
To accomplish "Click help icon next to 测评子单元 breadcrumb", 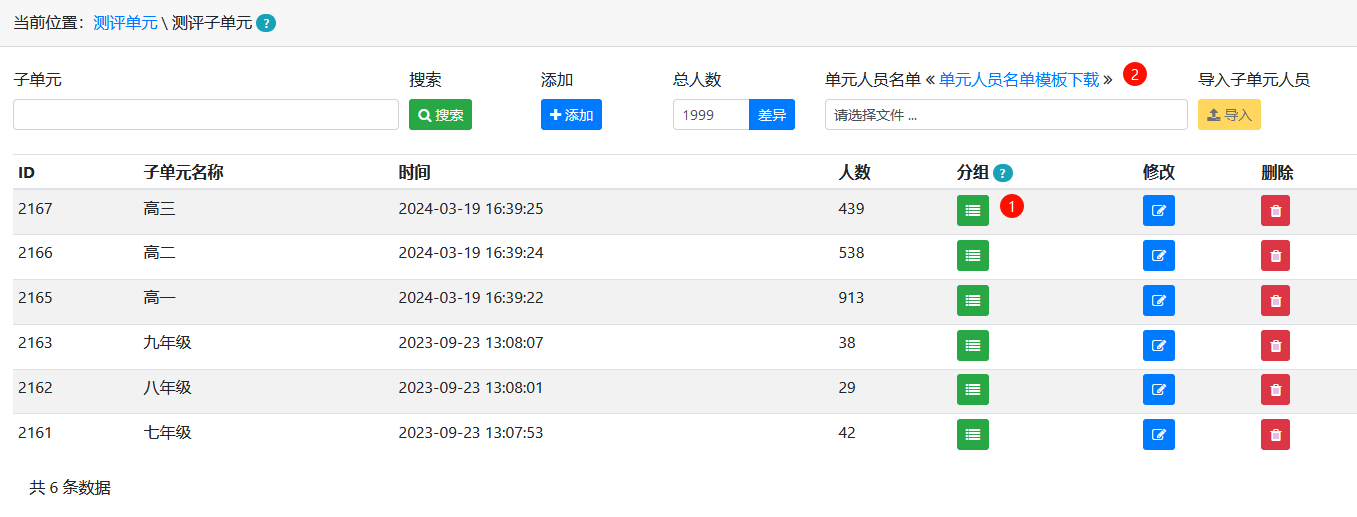I will click(x=266, y=23).
